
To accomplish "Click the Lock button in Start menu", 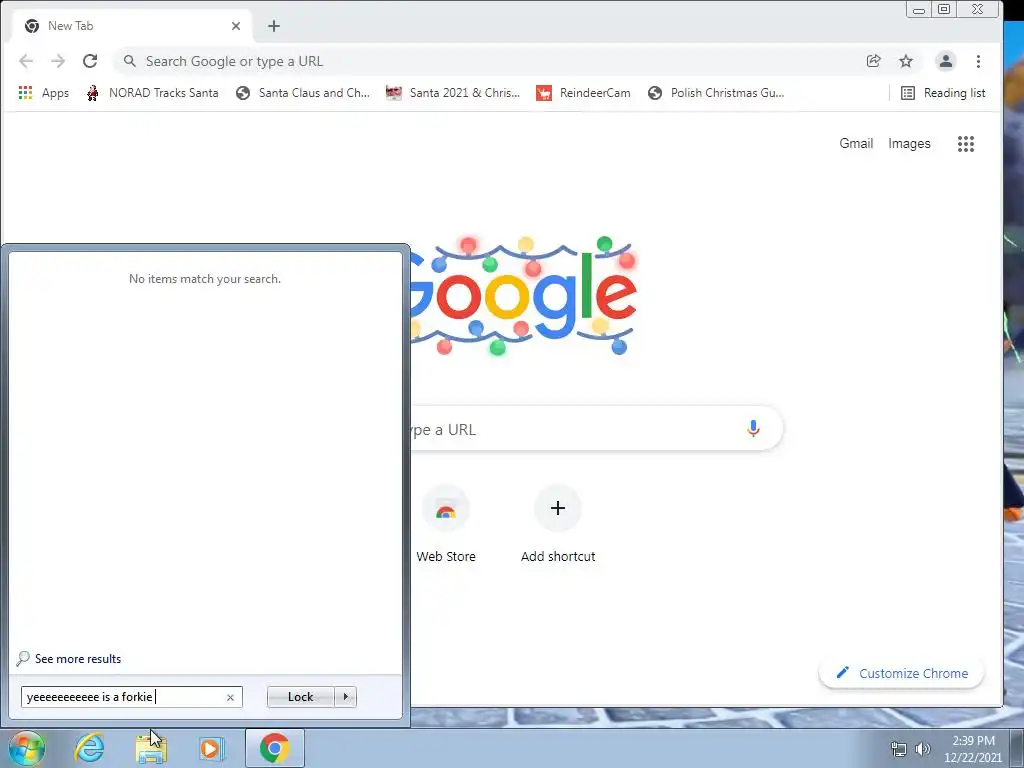I will 300,697.
